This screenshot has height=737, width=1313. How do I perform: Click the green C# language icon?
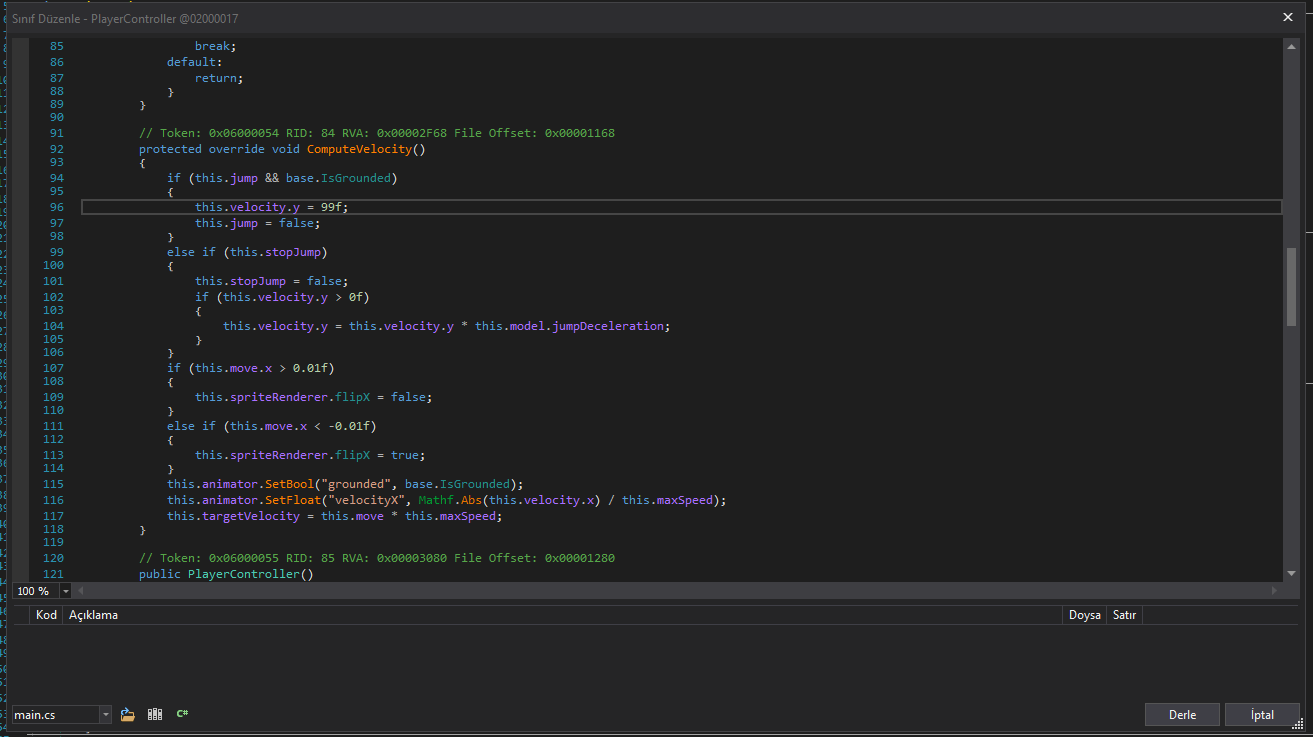click(x=182, y=714)
